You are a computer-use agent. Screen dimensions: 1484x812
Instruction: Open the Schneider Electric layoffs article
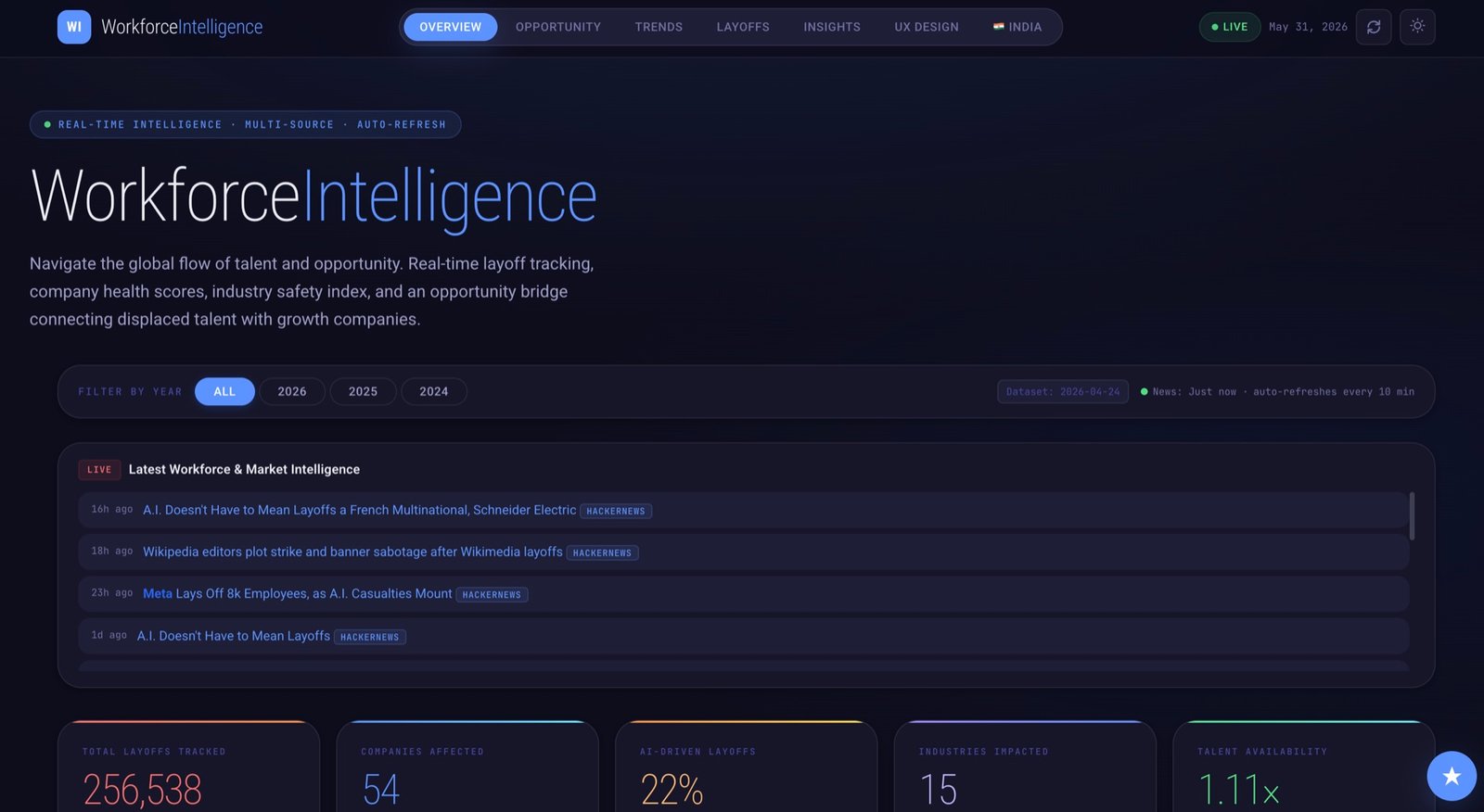(359, 510)
